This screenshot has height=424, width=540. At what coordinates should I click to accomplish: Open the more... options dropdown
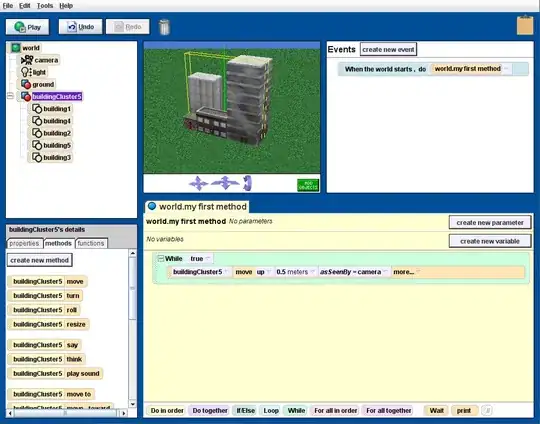click(x=418, y=272)
